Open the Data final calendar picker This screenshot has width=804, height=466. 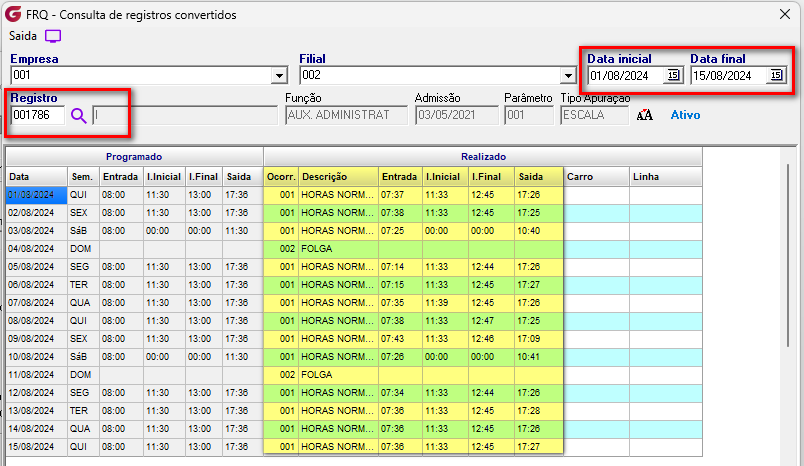tap(776, 75)
